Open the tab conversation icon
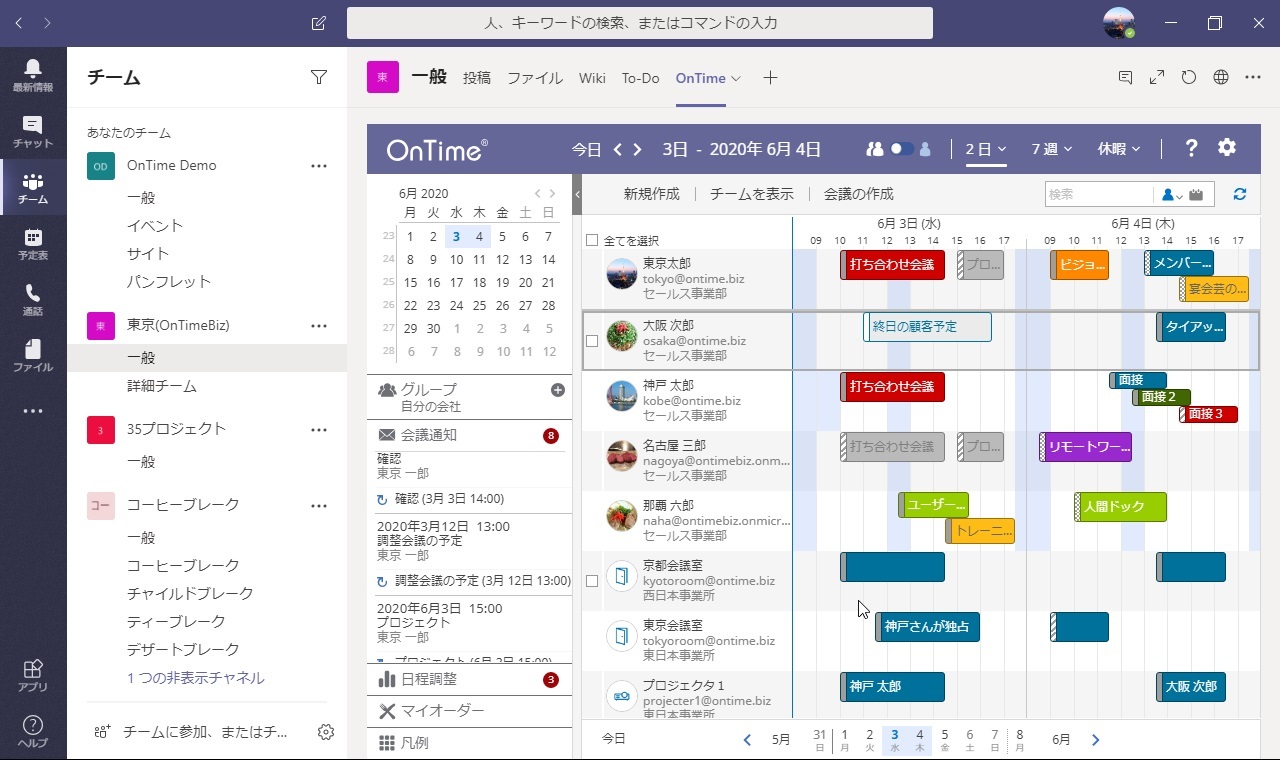Screen dimensions: 1280x760 click(1125, 78)
